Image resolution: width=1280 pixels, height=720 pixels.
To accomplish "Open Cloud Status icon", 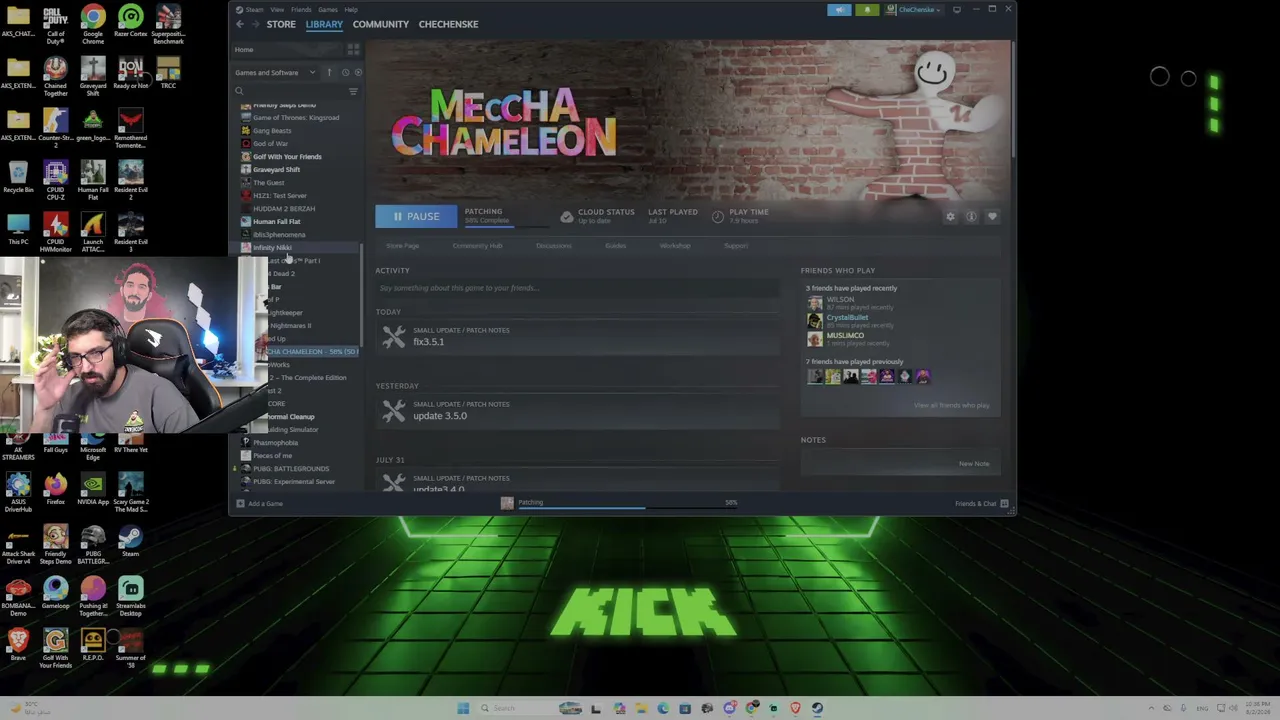I will (x=567, y=216).
